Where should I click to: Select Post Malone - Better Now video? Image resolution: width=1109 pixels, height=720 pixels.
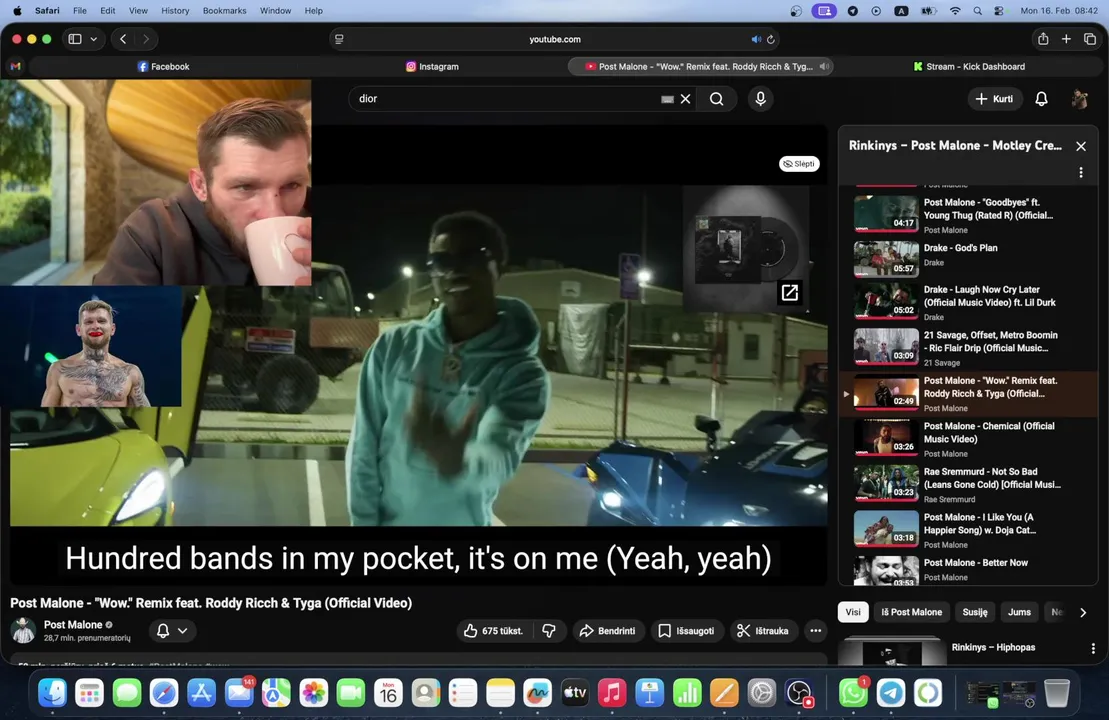click(x=968, y=569)
